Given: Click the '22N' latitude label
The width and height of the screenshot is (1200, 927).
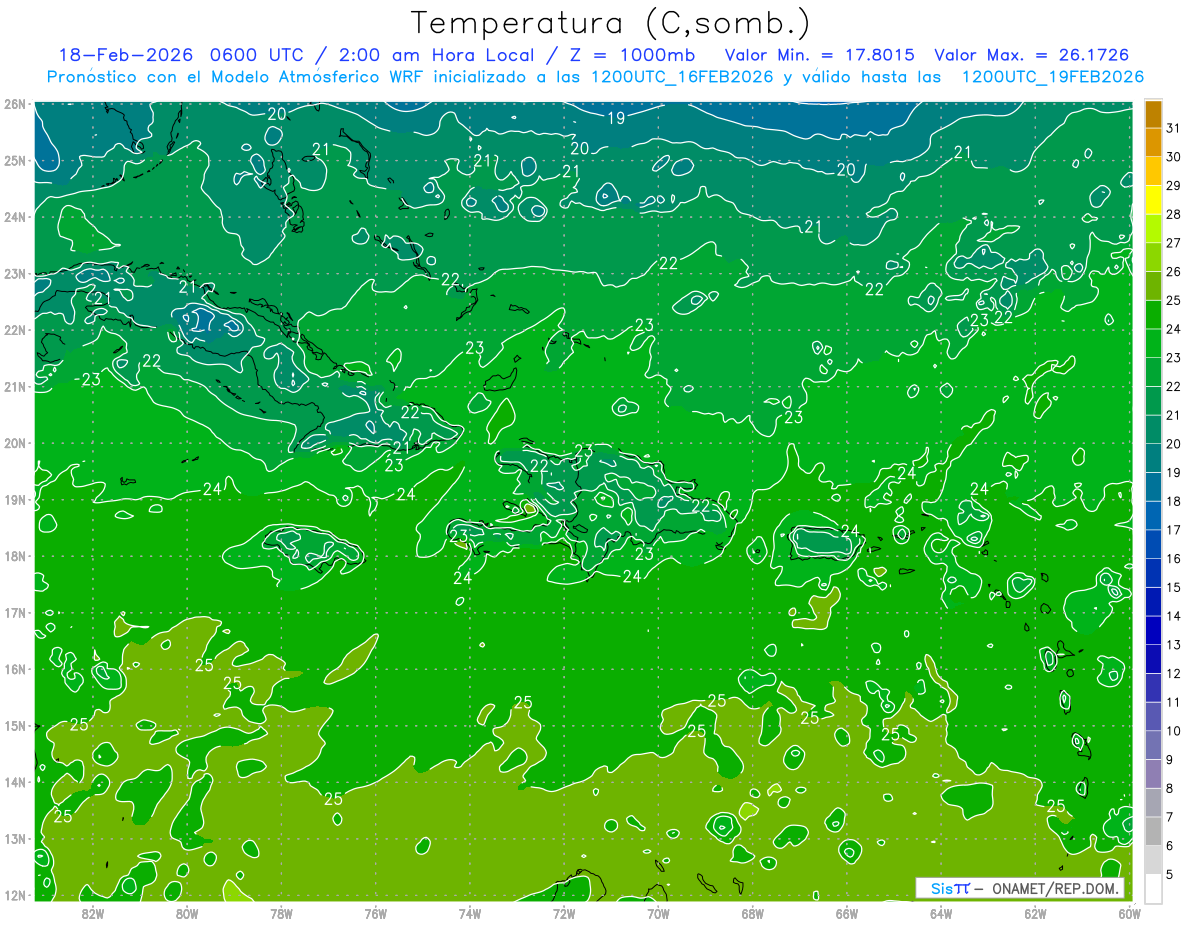Looking at the screenshot, I should pyautogui.click(x=15, y=329).
